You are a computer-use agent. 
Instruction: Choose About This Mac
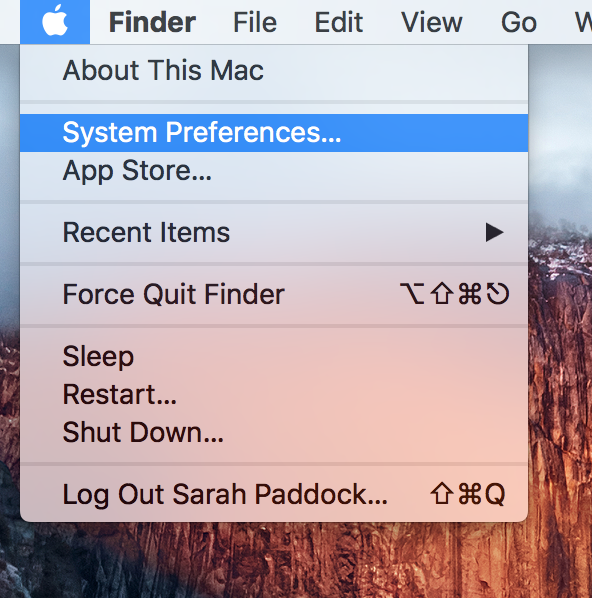point(274,71)
